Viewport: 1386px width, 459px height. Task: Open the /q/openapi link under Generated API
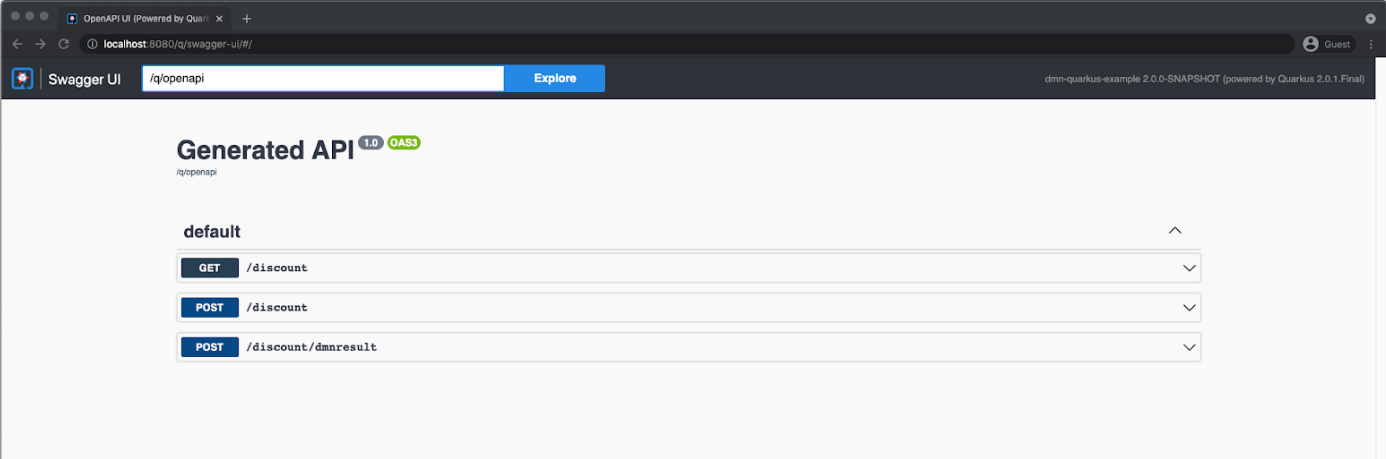[197, 172]
